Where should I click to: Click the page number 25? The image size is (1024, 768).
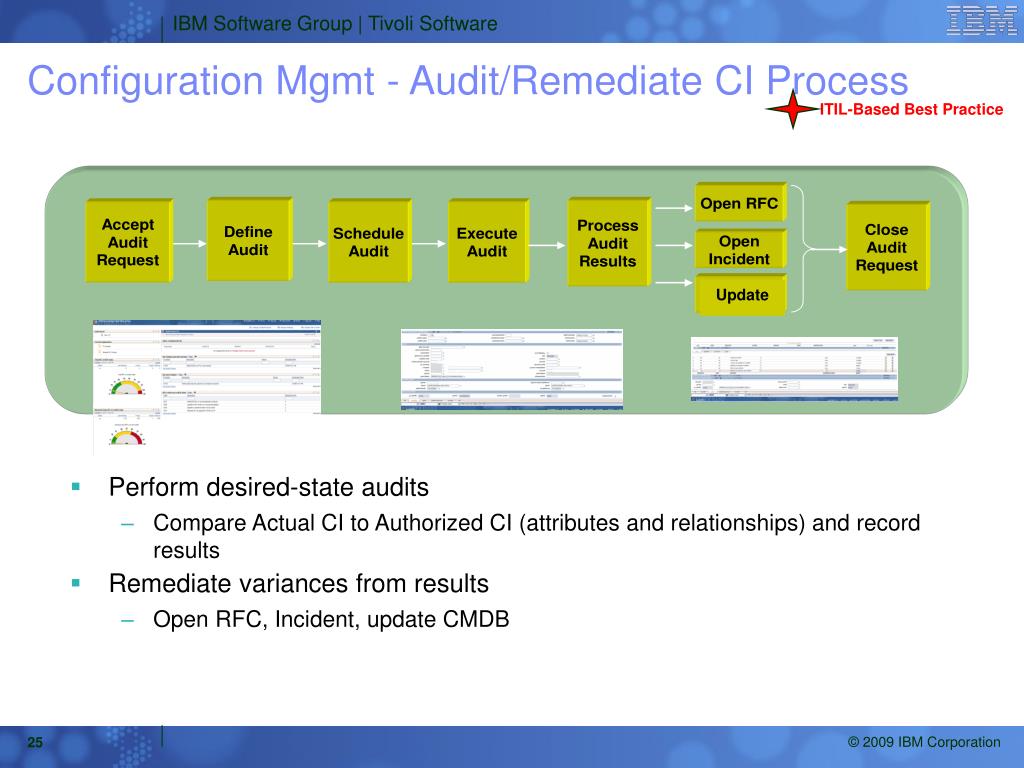click(35, 742)
